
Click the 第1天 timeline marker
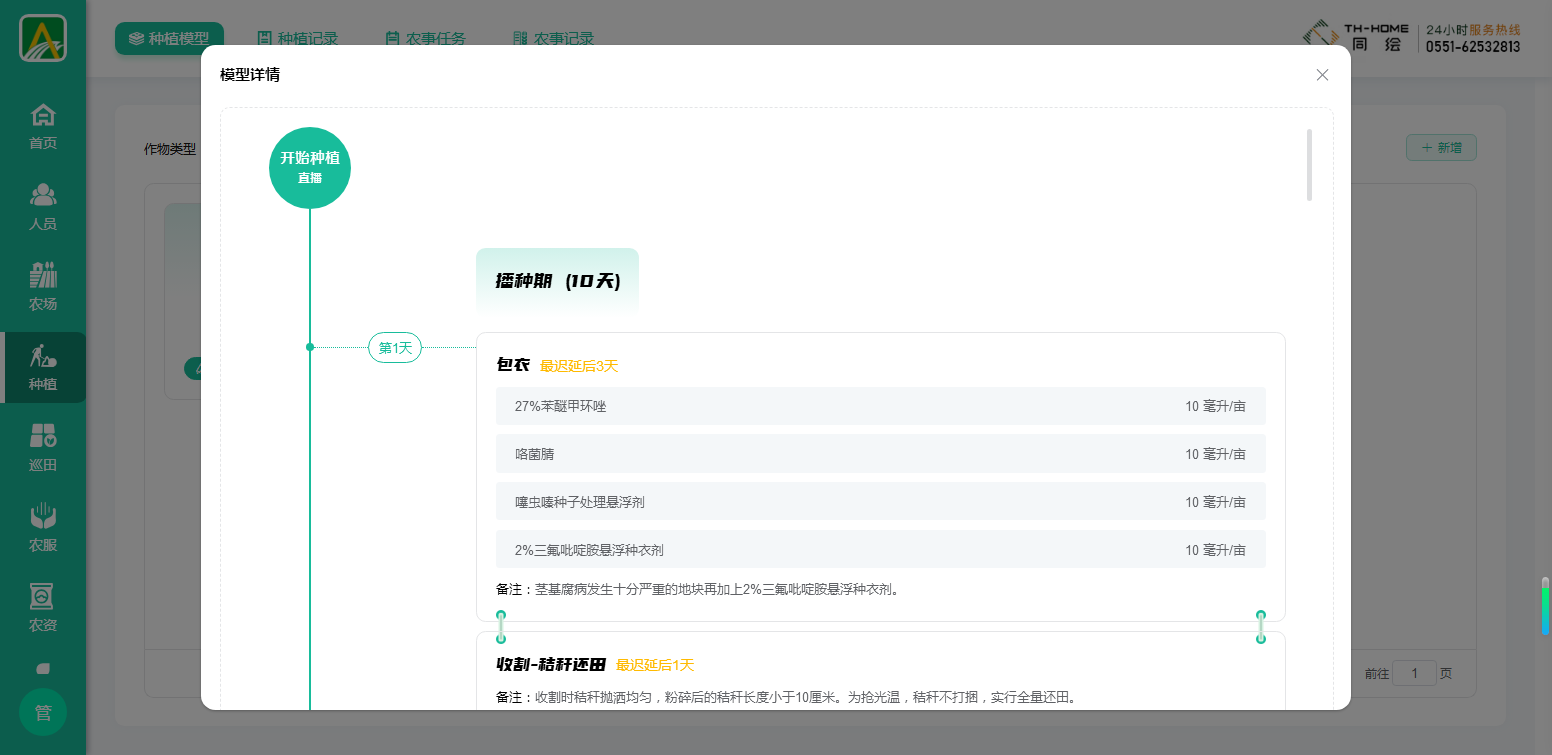point(395,348)
